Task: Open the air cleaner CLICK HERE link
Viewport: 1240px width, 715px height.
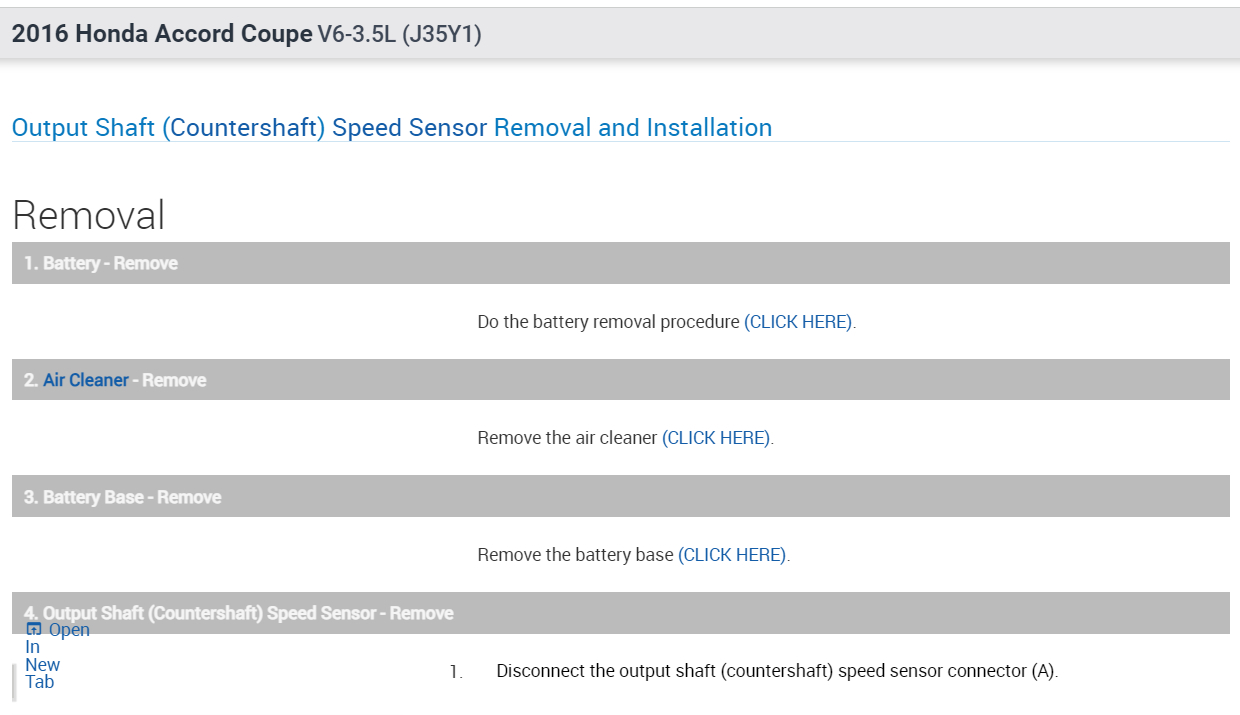Action: (716, 438)
